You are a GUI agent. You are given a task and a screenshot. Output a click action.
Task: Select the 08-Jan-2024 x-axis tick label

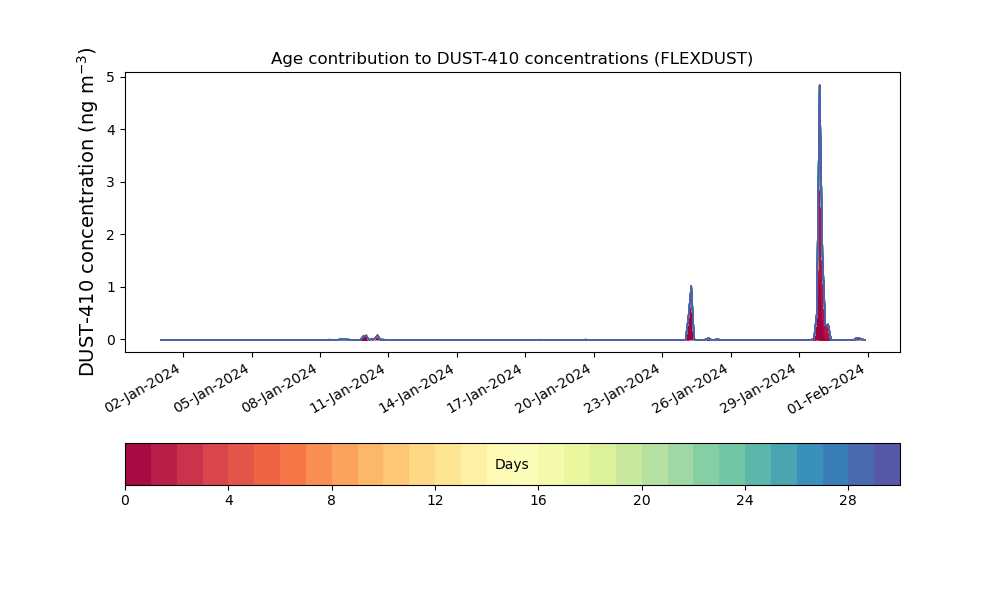coord(280,388)
